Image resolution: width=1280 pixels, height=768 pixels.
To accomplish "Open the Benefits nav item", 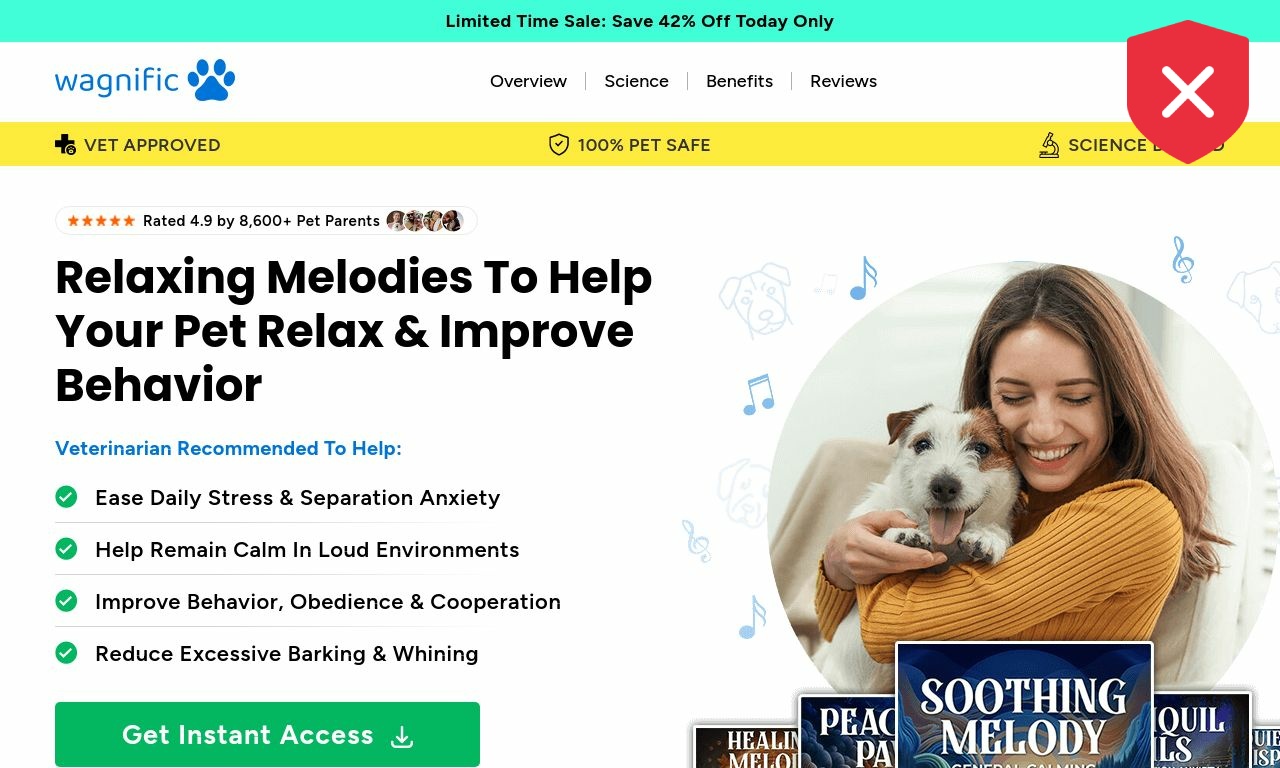I will [x=739, y=81].
